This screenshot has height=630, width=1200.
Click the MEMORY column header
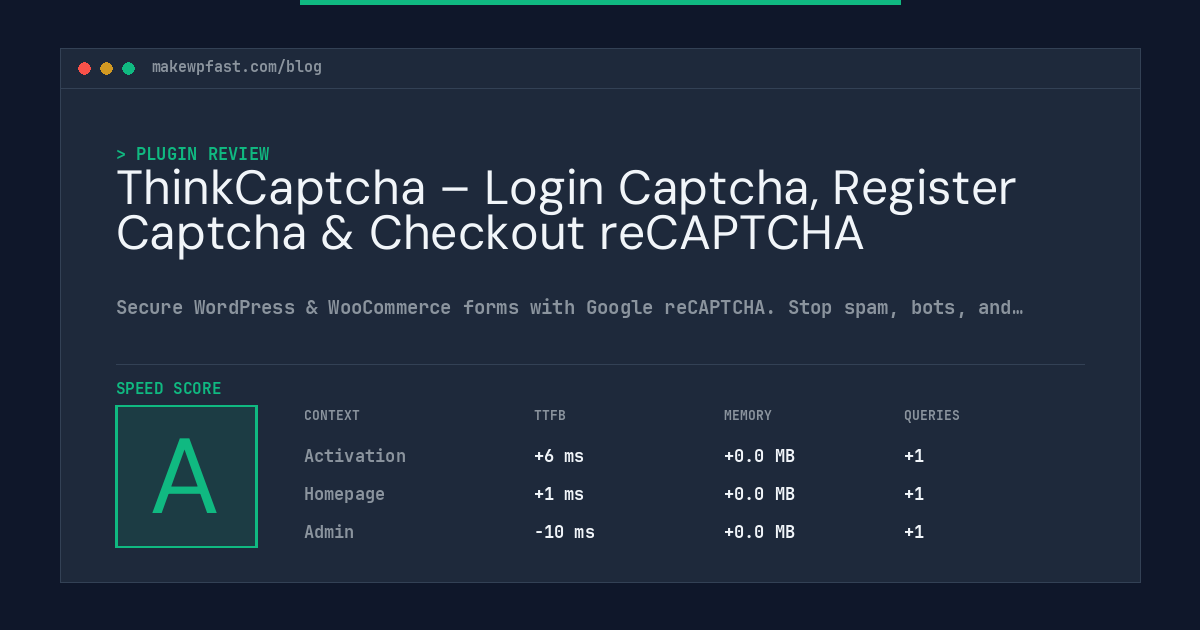point(748,415)
